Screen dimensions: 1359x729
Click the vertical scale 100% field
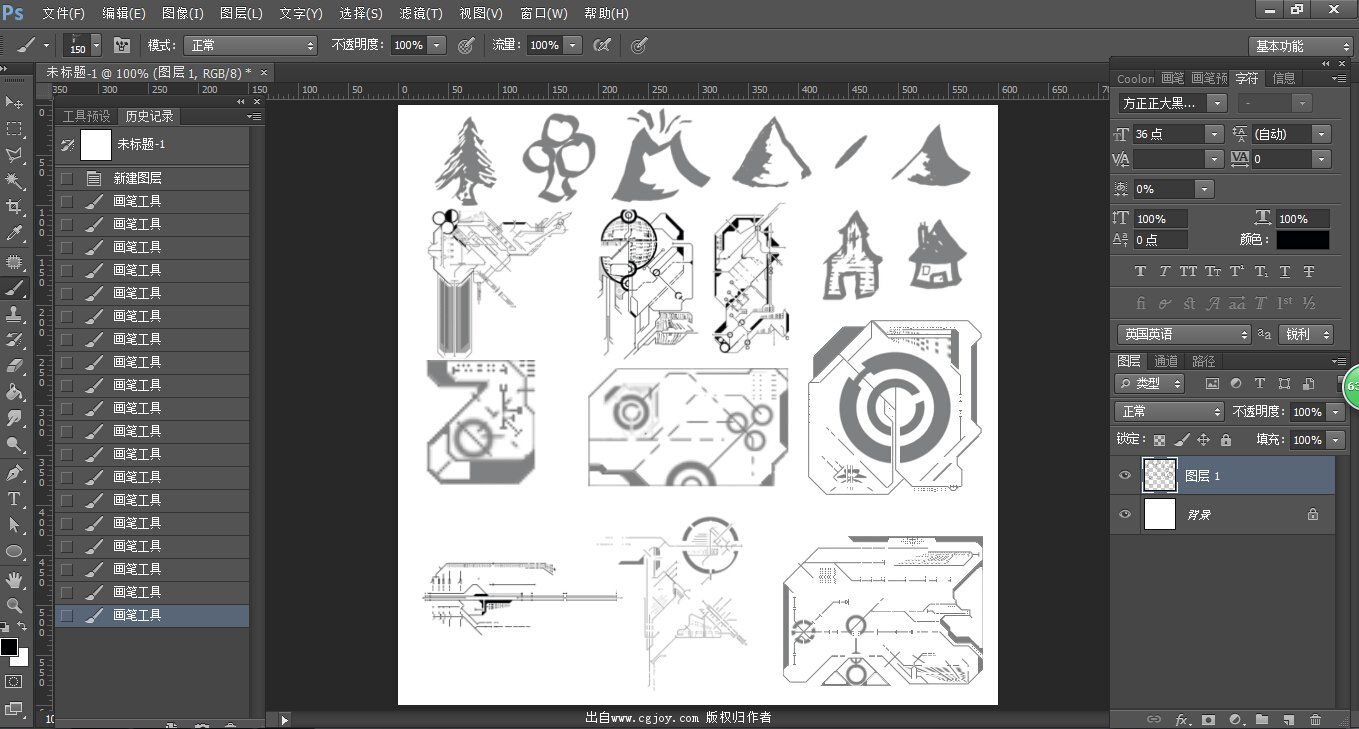coord(1161,218)
